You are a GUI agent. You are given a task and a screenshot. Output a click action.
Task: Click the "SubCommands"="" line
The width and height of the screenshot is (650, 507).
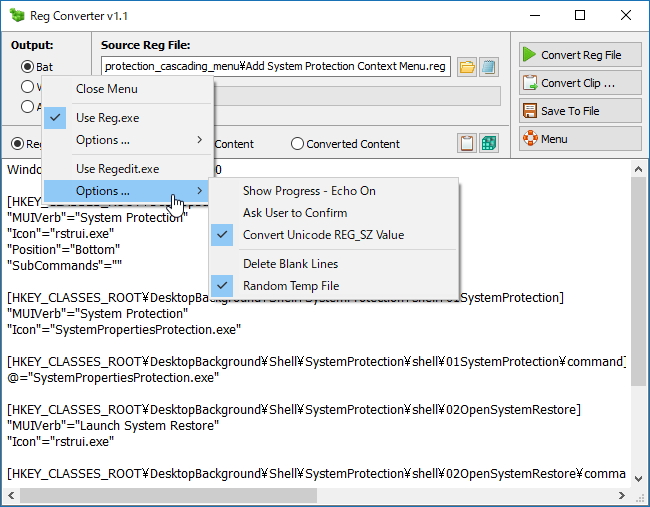pyautogui.click(x=65, y=265)
